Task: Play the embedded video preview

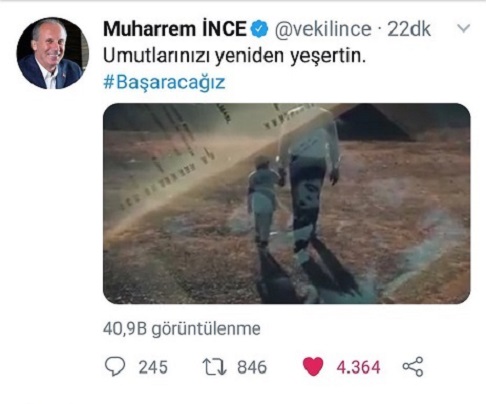Action: [x=287, y=203]
